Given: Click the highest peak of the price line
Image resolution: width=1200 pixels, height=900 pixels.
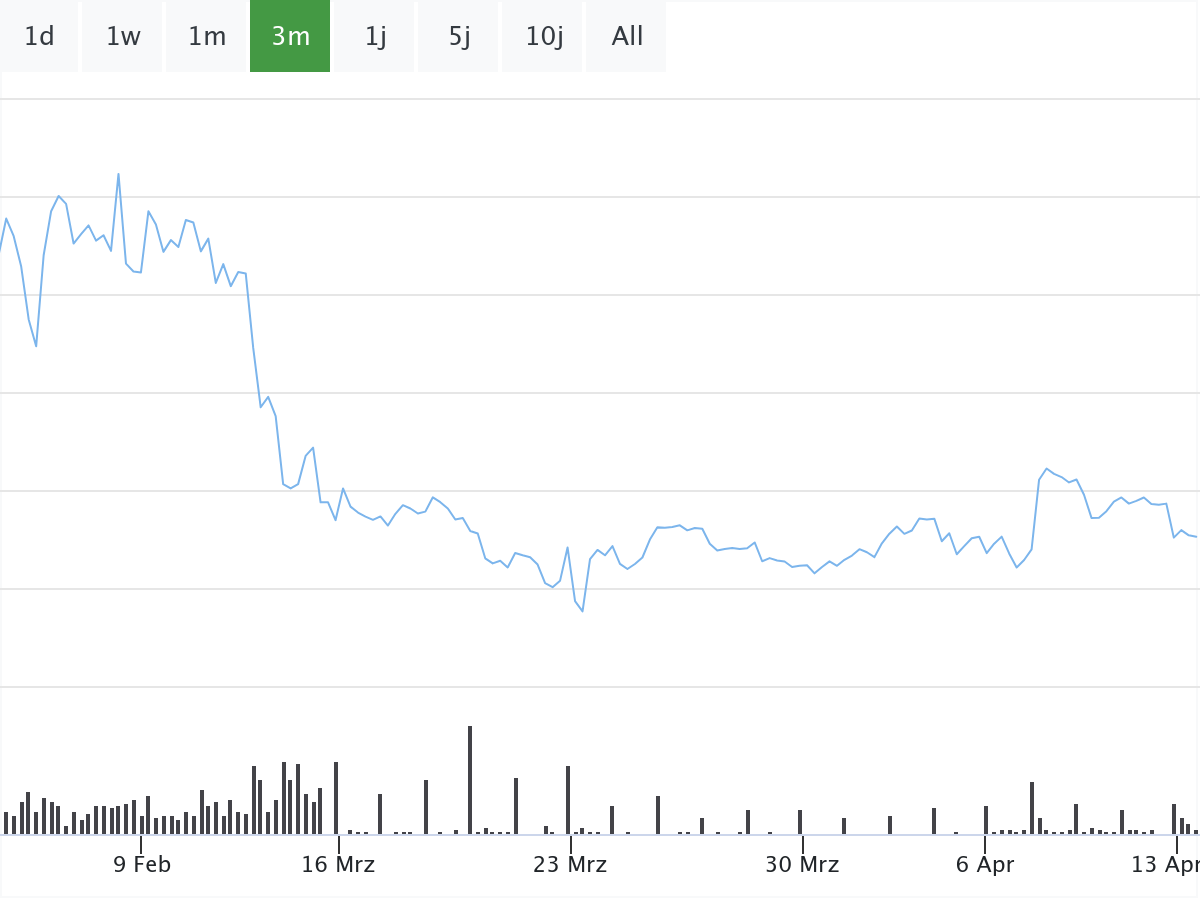Looking at the screenshot, I should coord(119,175).
